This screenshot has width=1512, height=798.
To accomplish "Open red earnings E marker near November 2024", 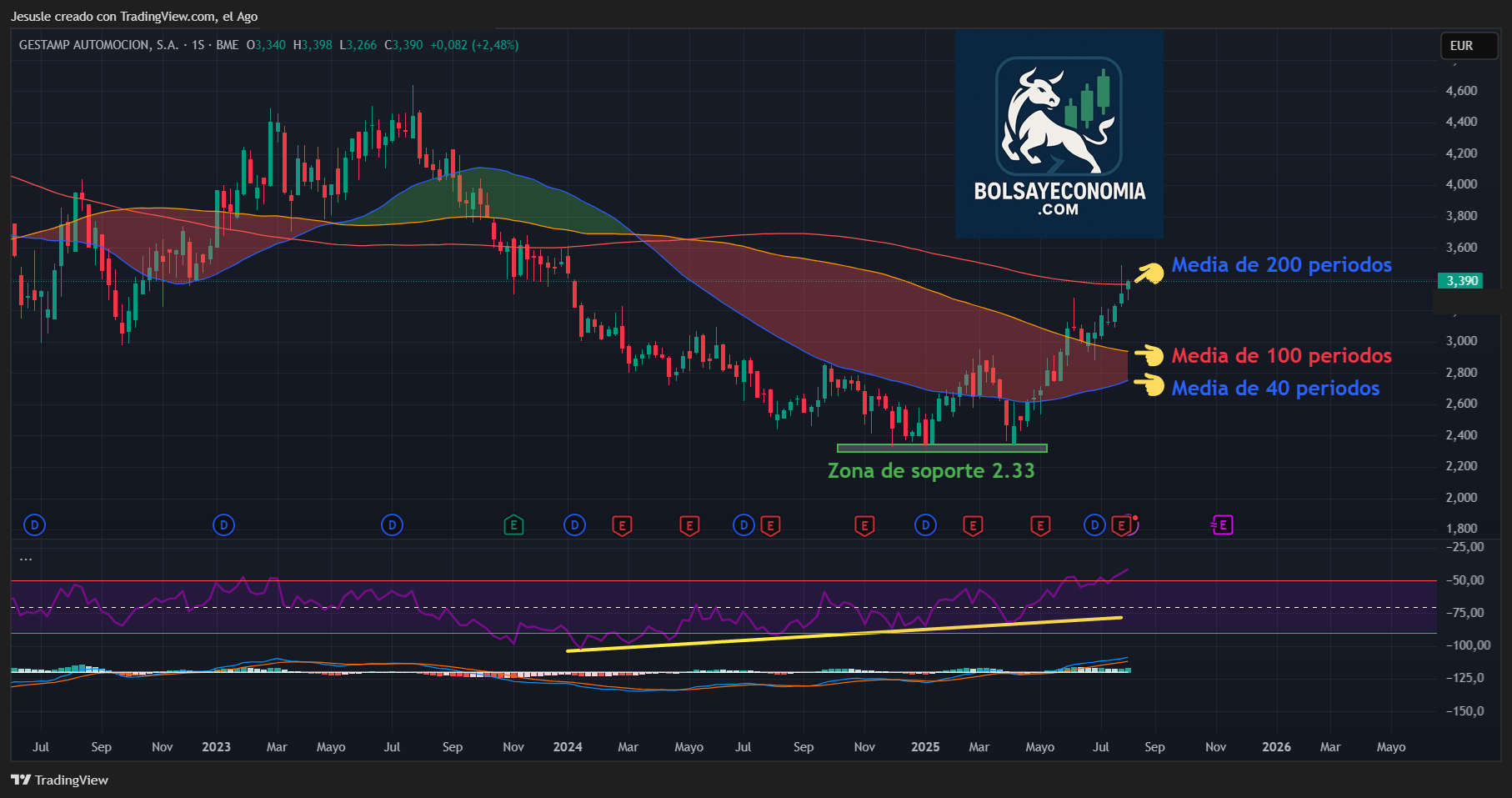I will point(864,525).
